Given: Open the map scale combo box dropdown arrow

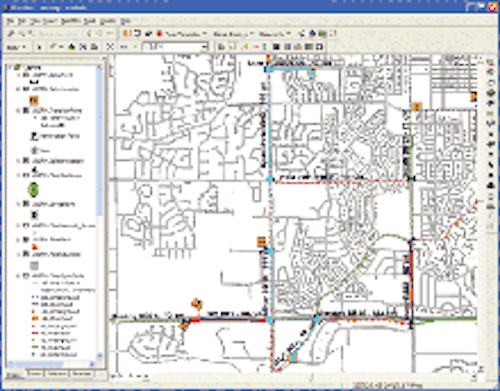Looking at the screenshot, I should pos(205,47).
